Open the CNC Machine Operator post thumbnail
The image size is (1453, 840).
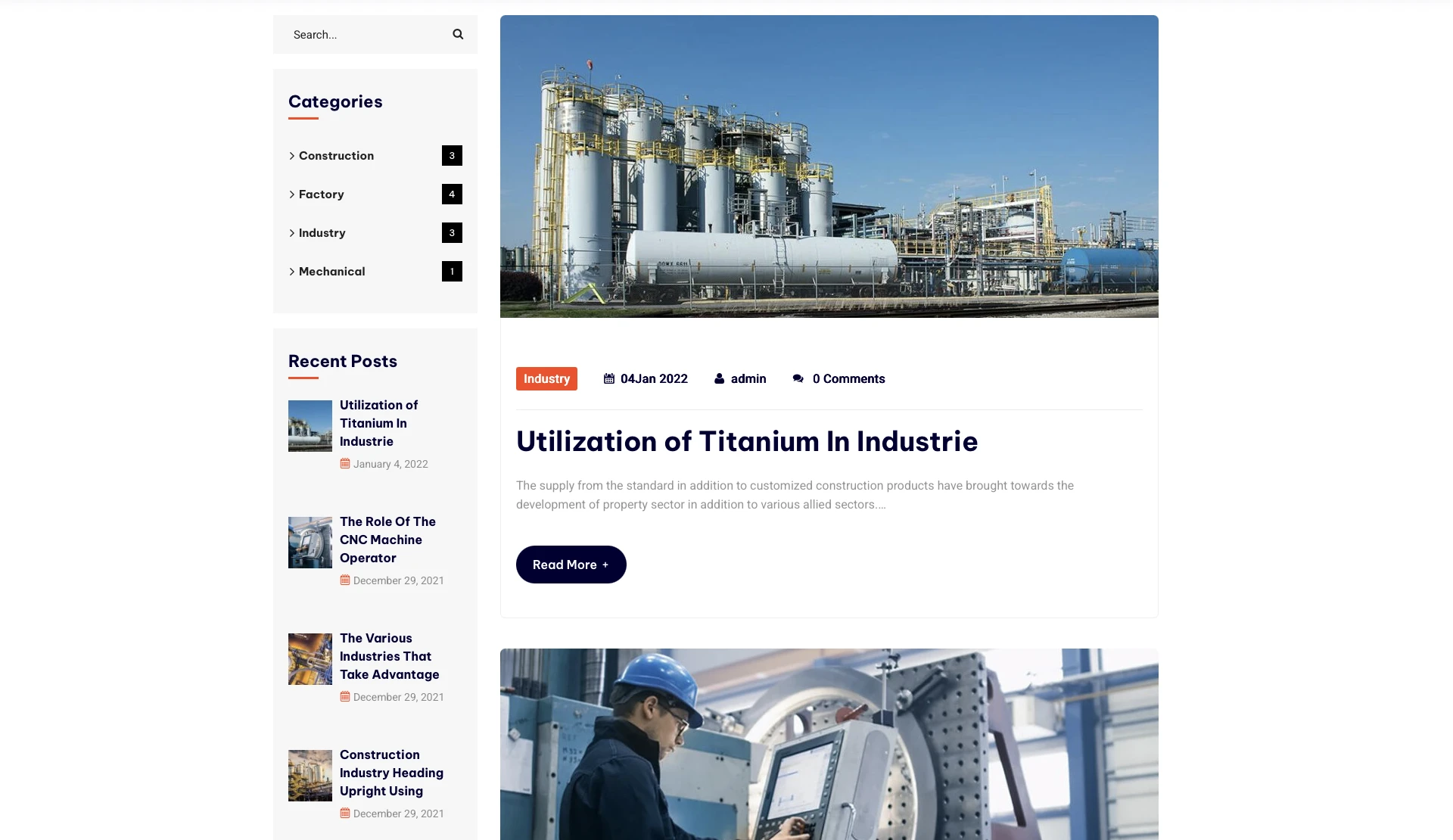click(x=310, y=543)
